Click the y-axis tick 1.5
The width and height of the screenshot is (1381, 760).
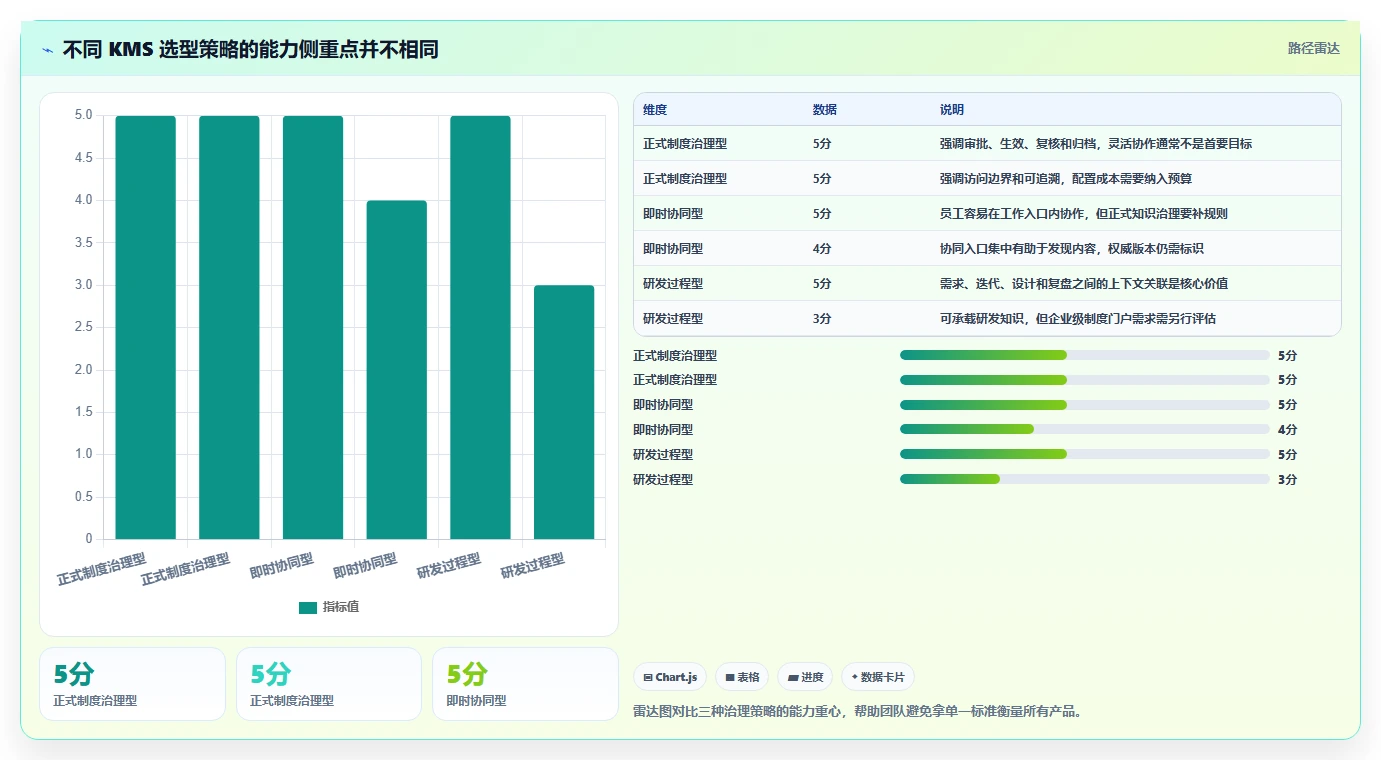(x=83, y=412)
